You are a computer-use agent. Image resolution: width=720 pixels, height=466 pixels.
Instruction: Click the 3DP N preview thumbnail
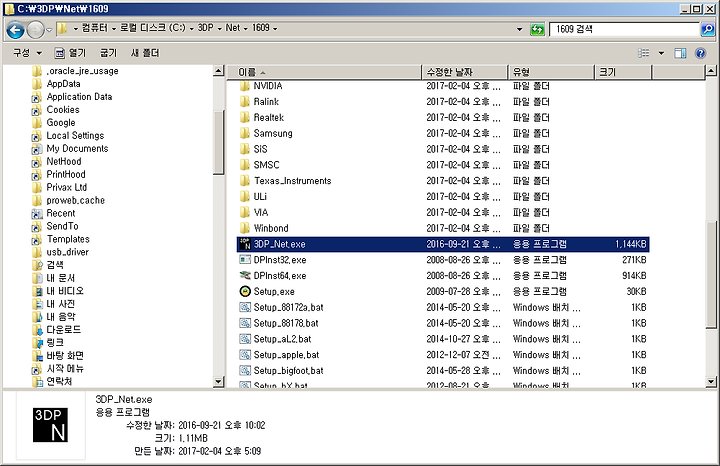coord(51,425)
